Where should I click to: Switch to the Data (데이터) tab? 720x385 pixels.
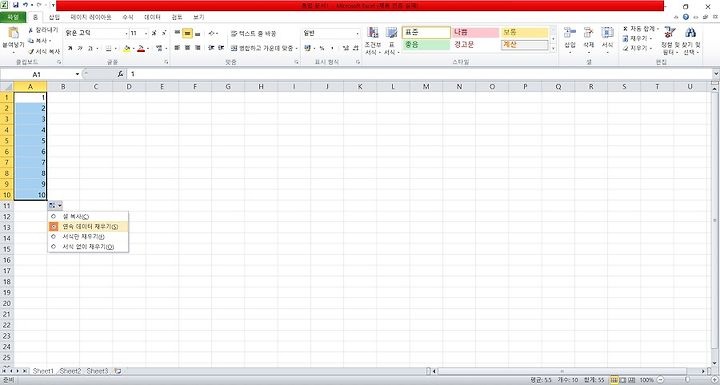pos(152,17)
